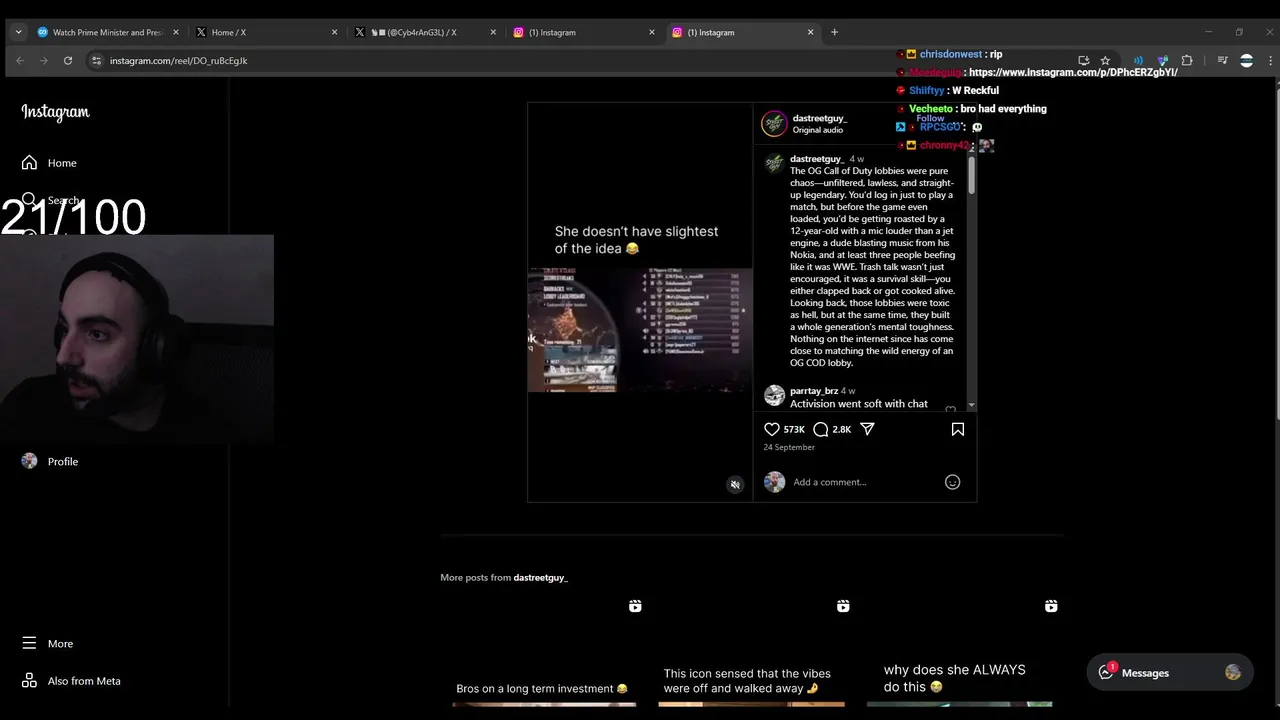Open parrtay_brz commenter profile
The width and height of the screenshot is (1280, 720).
tap(813, 391)
